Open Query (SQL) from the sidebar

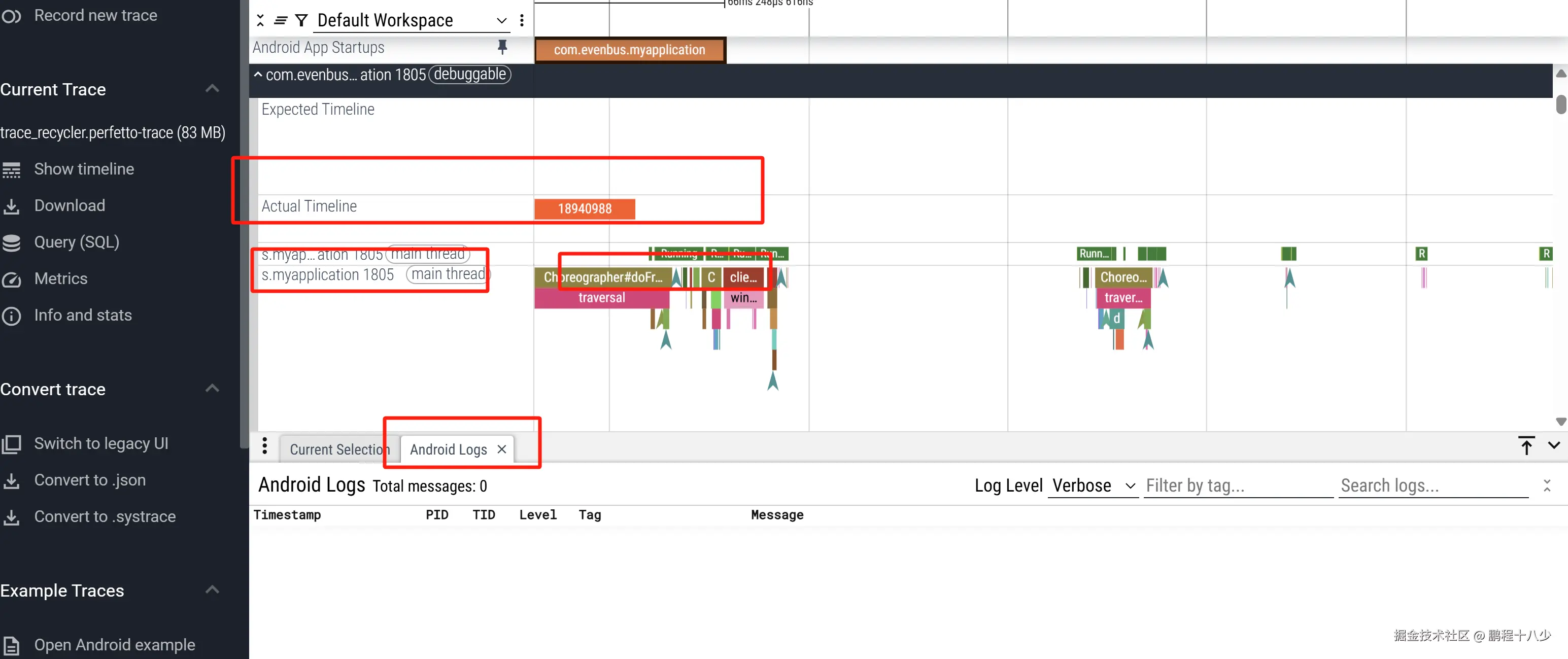pyautogui.click(x=76, y=242)
